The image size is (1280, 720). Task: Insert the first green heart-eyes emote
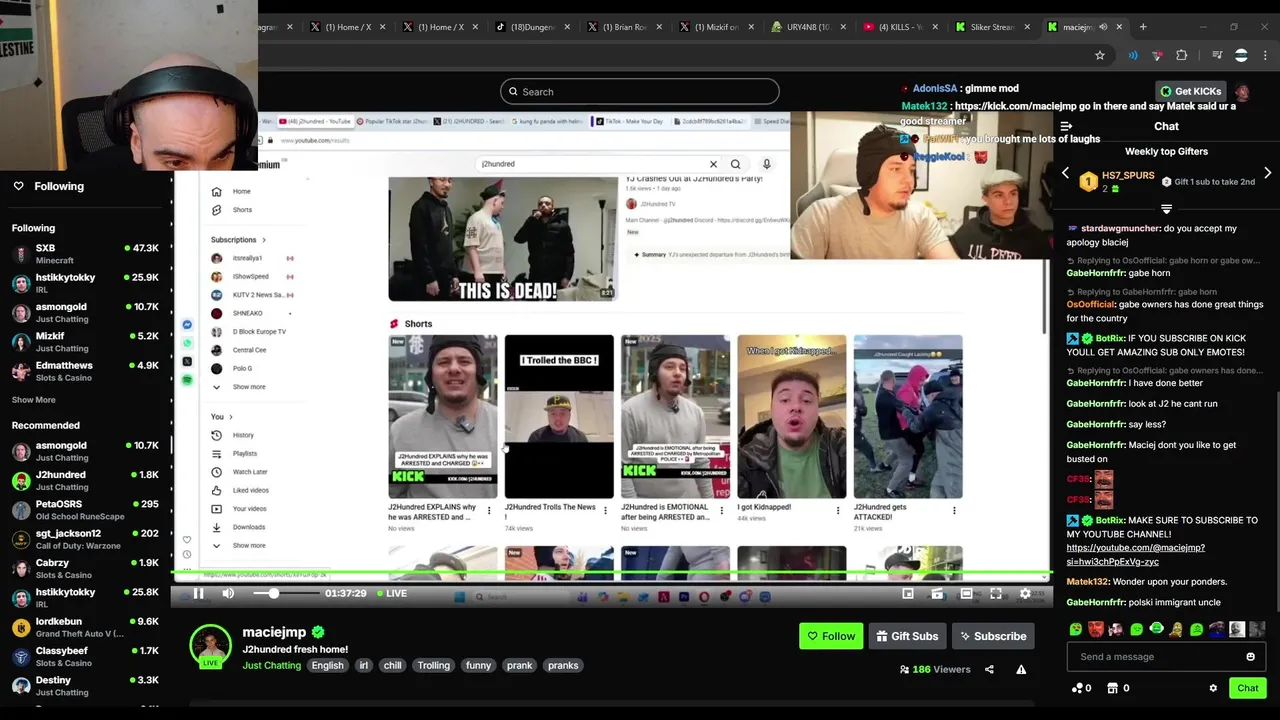click(x=1075, y=630)
